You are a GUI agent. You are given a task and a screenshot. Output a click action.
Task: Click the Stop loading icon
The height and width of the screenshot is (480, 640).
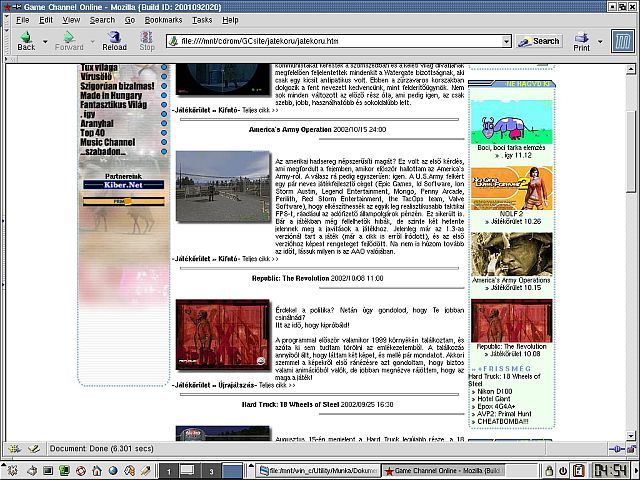point(147,41)
